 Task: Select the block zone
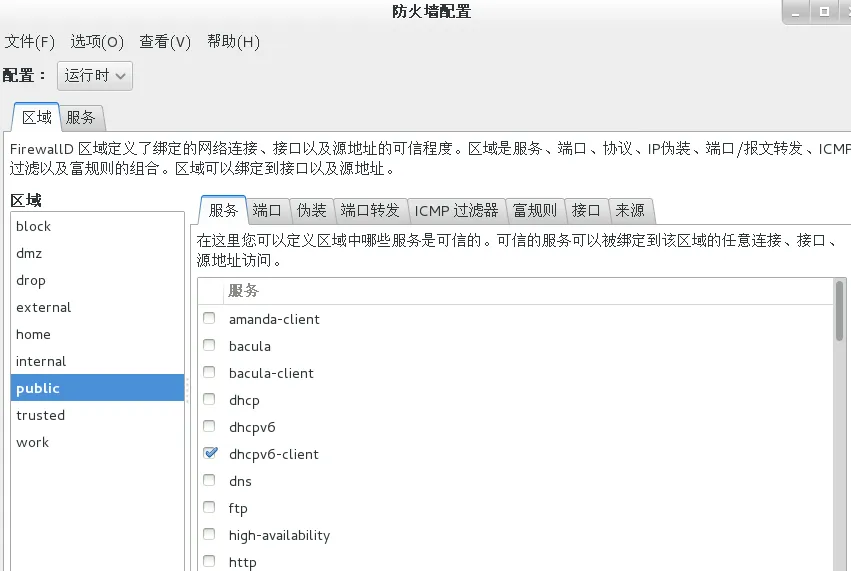(x=98, y=226)
